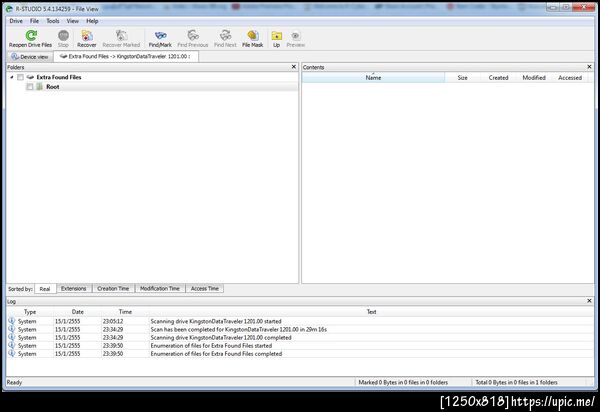Click the Recover Marked toolbar icon
Screen dimensions: 600x412
click(x=121, y=36)
